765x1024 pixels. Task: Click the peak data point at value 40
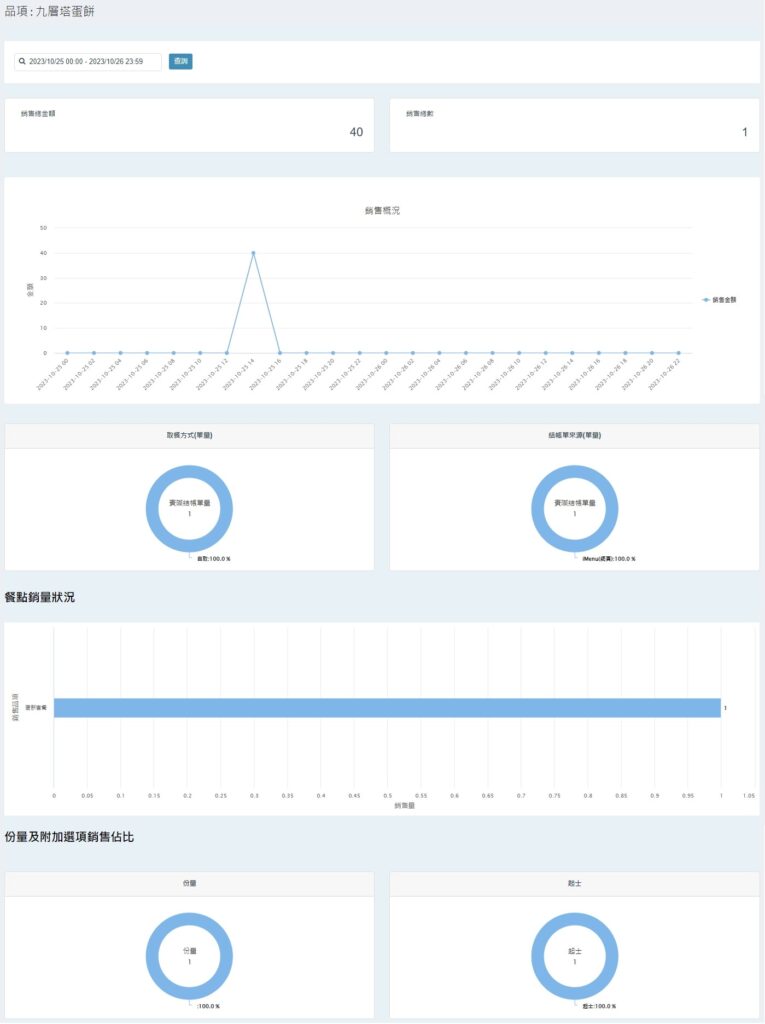pos(253,253)
